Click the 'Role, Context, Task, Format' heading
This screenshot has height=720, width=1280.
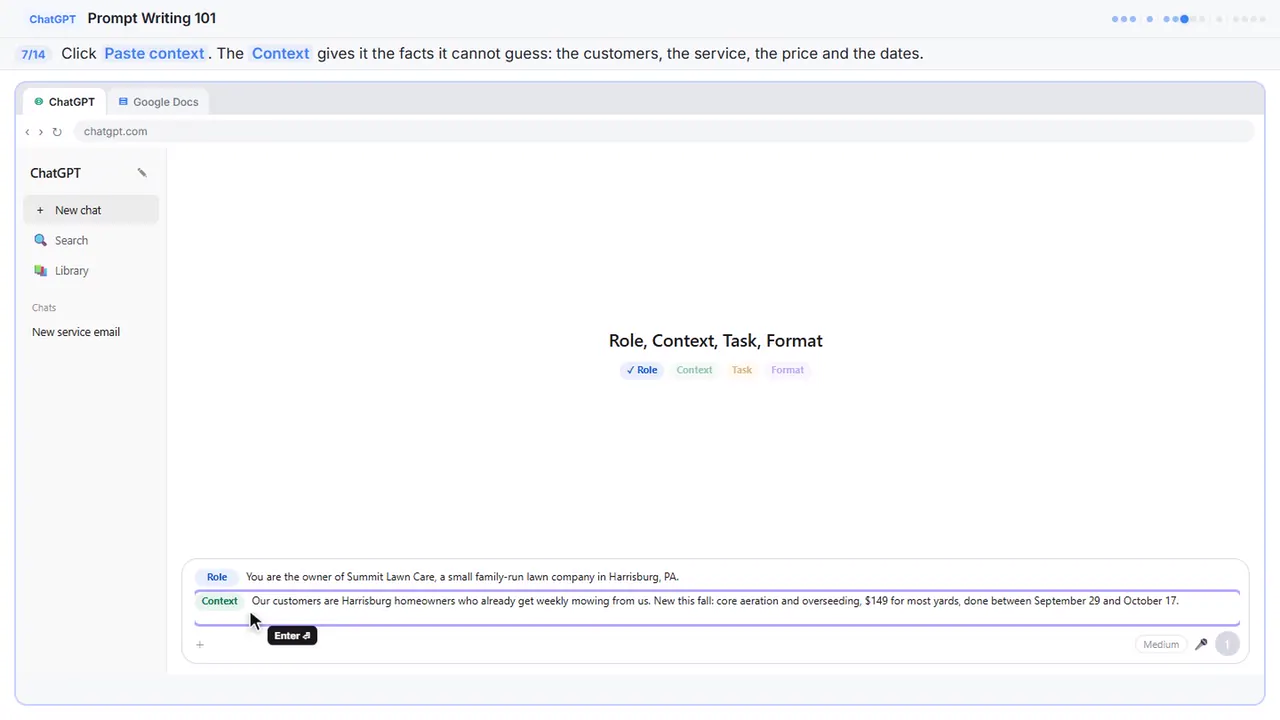[x=716, y=341]
